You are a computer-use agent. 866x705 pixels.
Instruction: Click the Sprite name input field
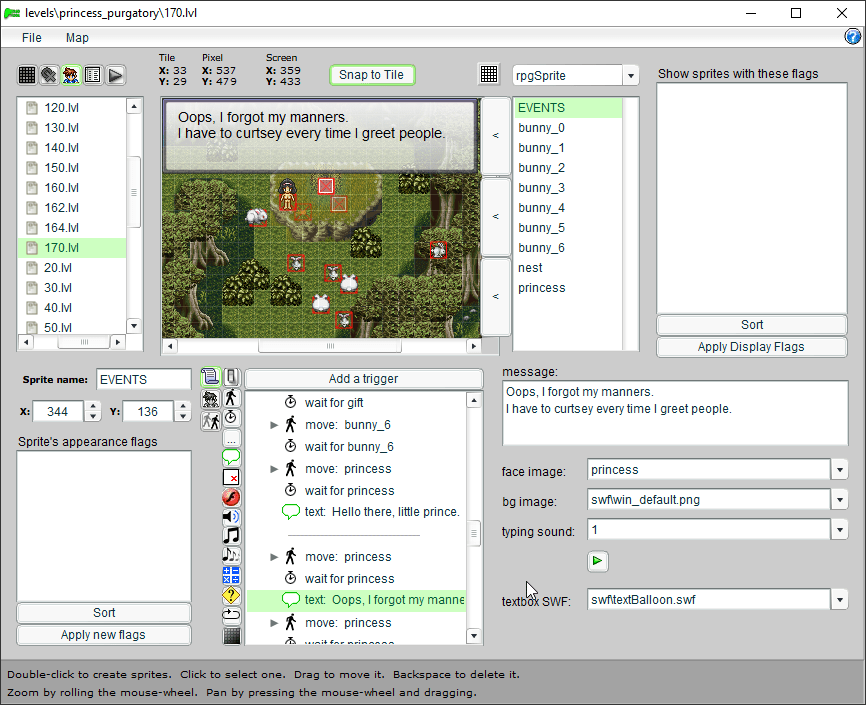click(x=143, y=380)
